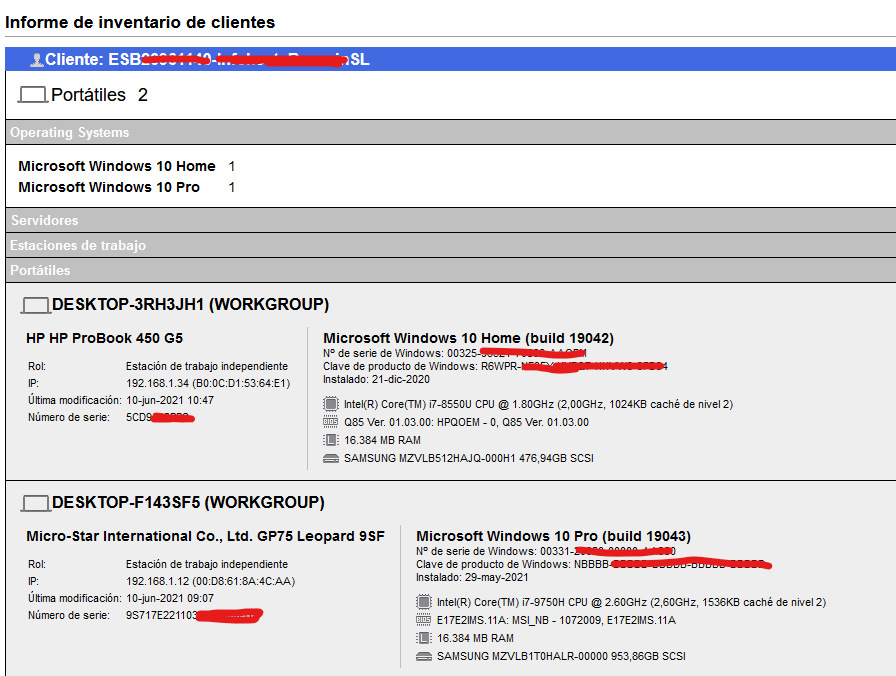Click the Instalado: 21-dic-2020 line
896x676 pixels.
pyautogui.click(x=376, y=379)
